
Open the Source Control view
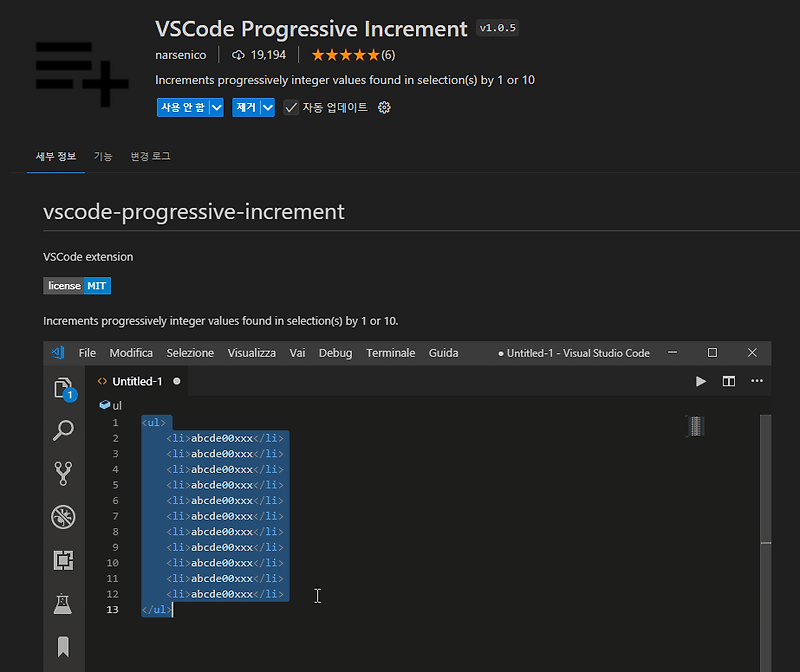pyautogui.click(x=64, y=474)
